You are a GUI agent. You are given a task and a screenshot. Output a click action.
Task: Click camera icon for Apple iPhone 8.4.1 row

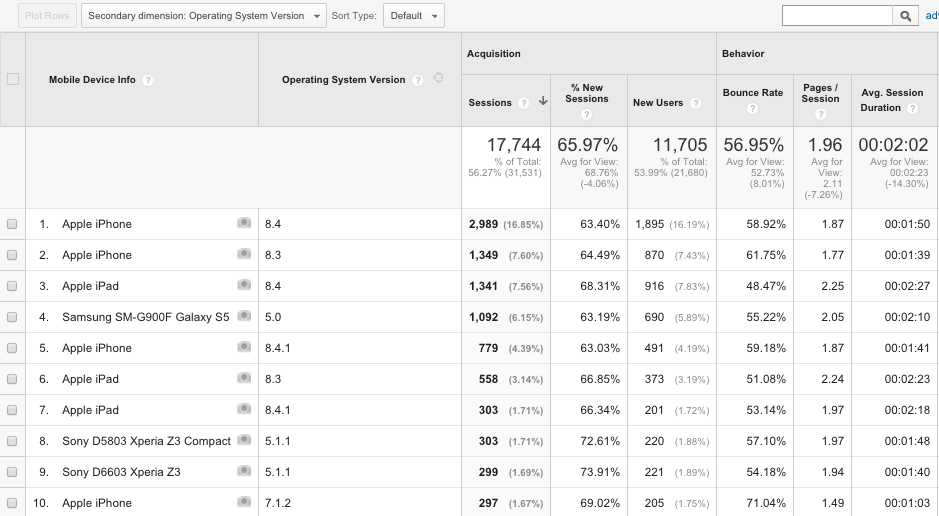click(x=244, y=347)
